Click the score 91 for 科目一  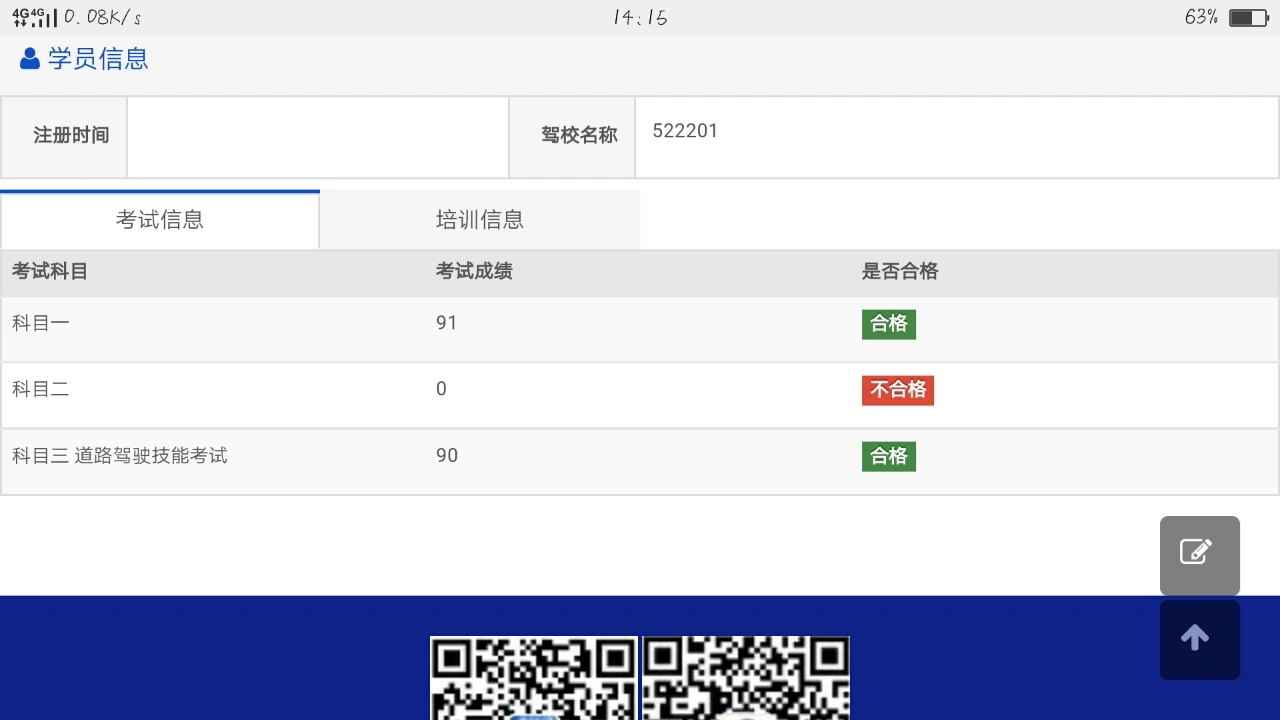[x=447, y=323]
